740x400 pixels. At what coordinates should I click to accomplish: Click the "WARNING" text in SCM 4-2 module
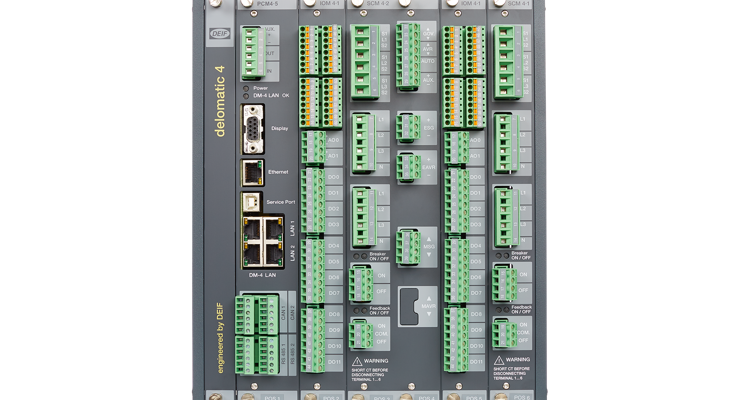click(376, 361)
